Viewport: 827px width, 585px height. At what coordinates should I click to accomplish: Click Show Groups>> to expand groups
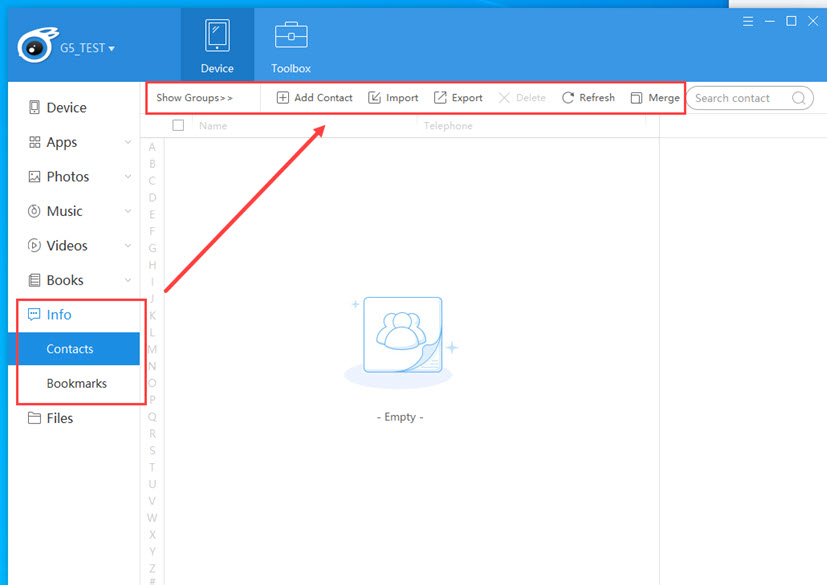[x=194, y=98]
